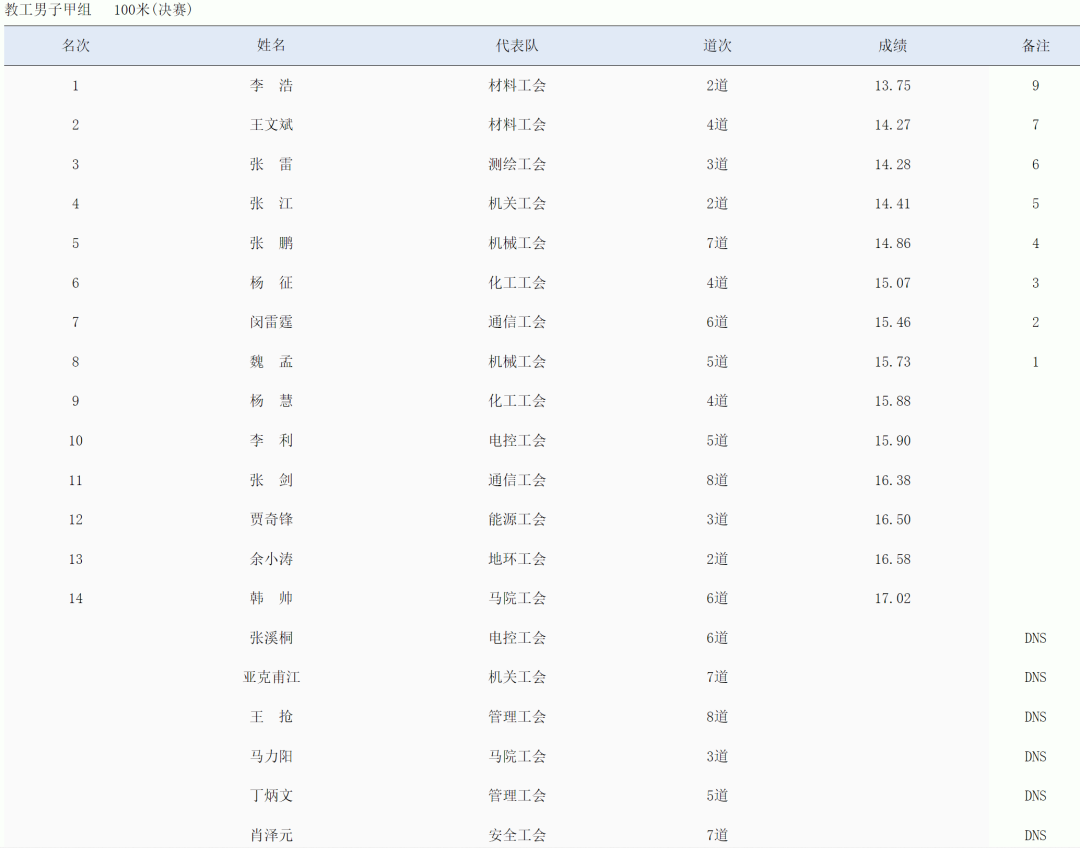Click the score 14.41
Image resolution: width=1080 pixels, height=848 pixels.
pyautogui.click(x=892, y=204)
